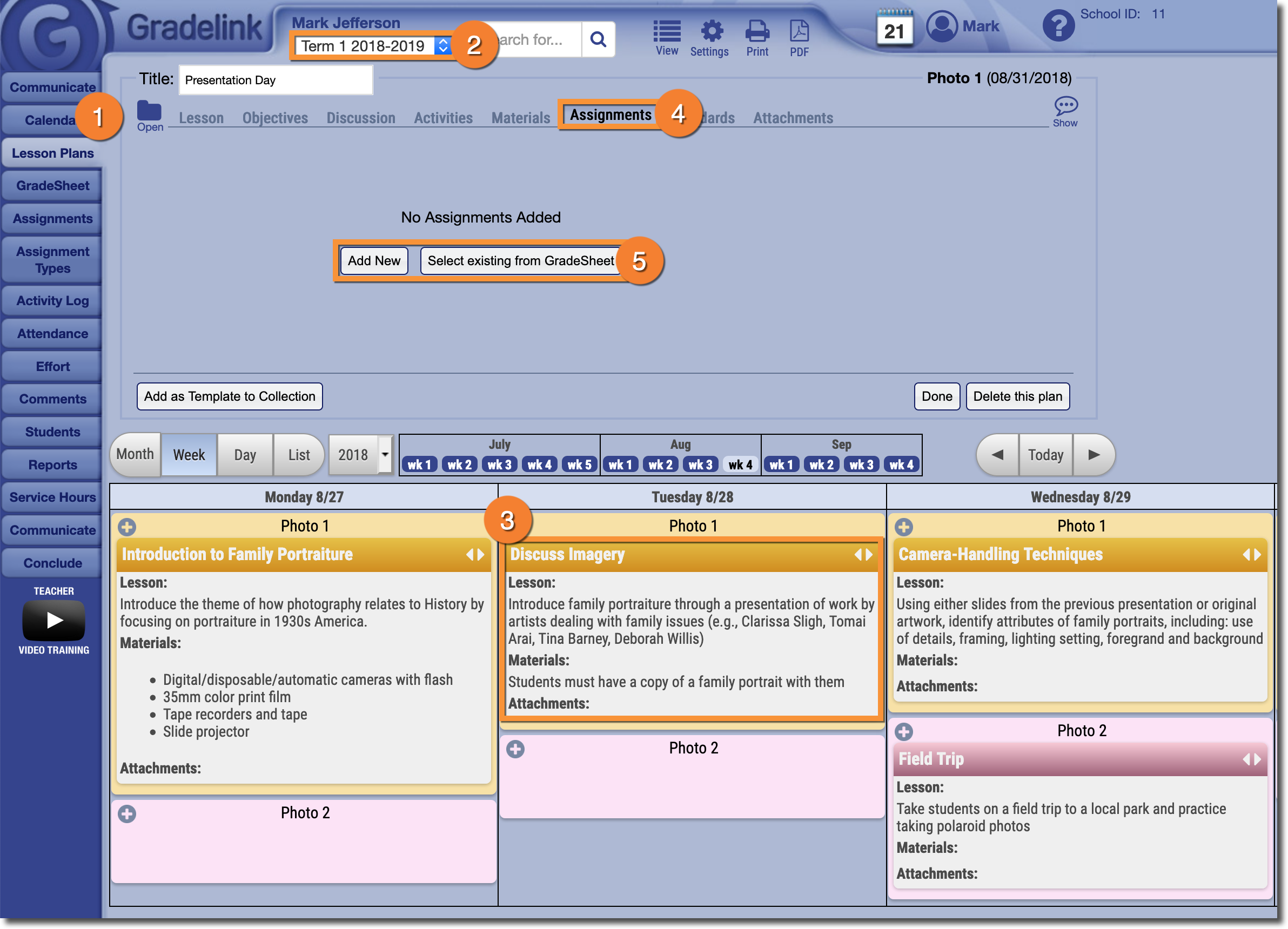Viewport: 1288px width, 929px height.
Task: Open GradeSheet in the sidebar
Action: click(x=52, y=186)
